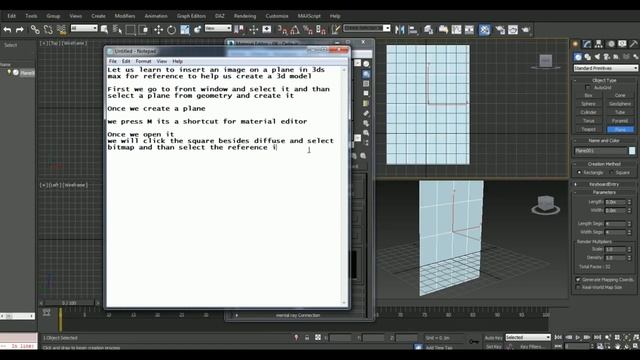The width and height of the screenshot is (640, 360).
Task: Open the Rendering menu
Action: [x=245, y=16]
